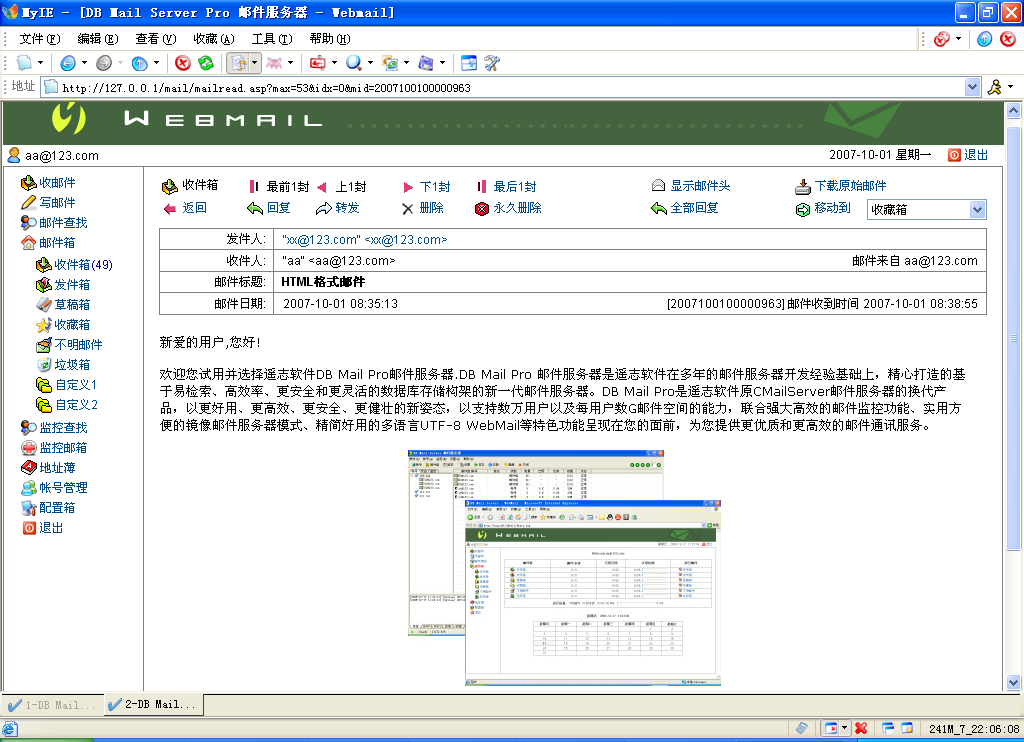The width and height of the screenshot is (1024, 742).
Task: Click the 回复 reply icon
Action: [x=255, y=208]
